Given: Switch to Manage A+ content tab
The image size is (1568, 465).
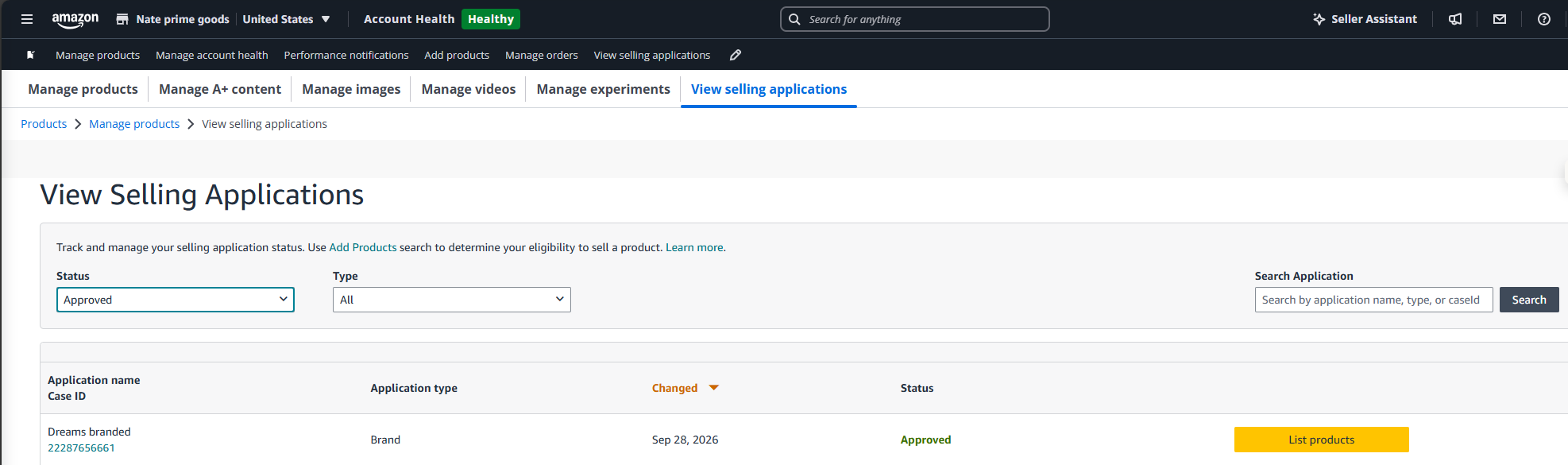Looking at the screenshot, I should (x=220, y=89).
